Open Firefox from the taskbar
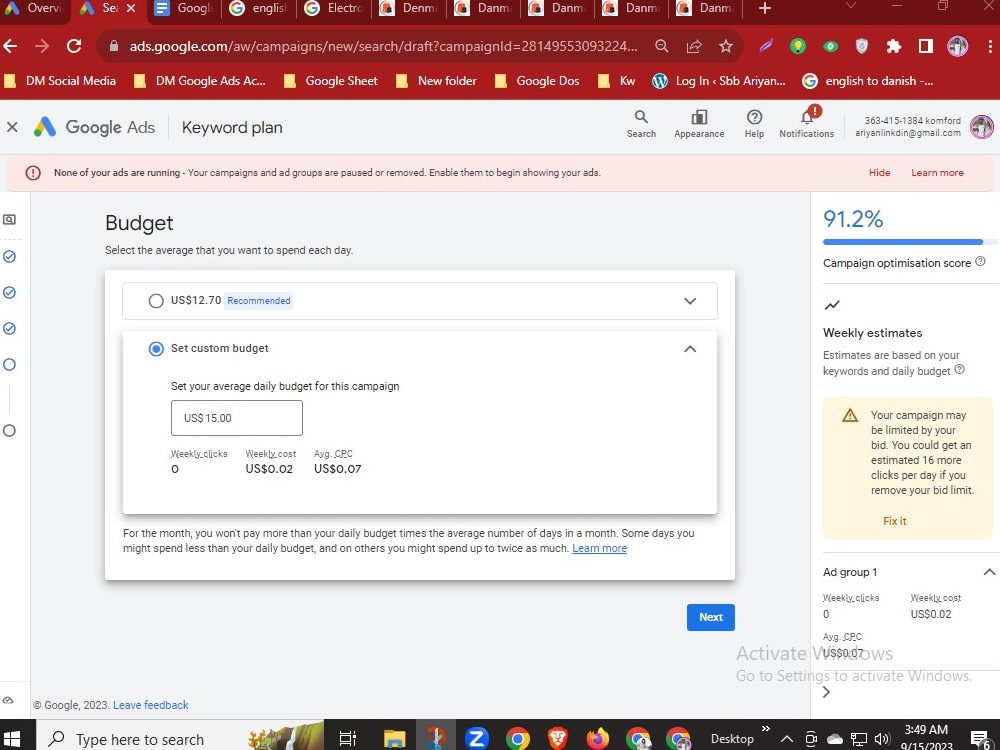This screenshot has width=1000, height=750. tap(598, 739)
